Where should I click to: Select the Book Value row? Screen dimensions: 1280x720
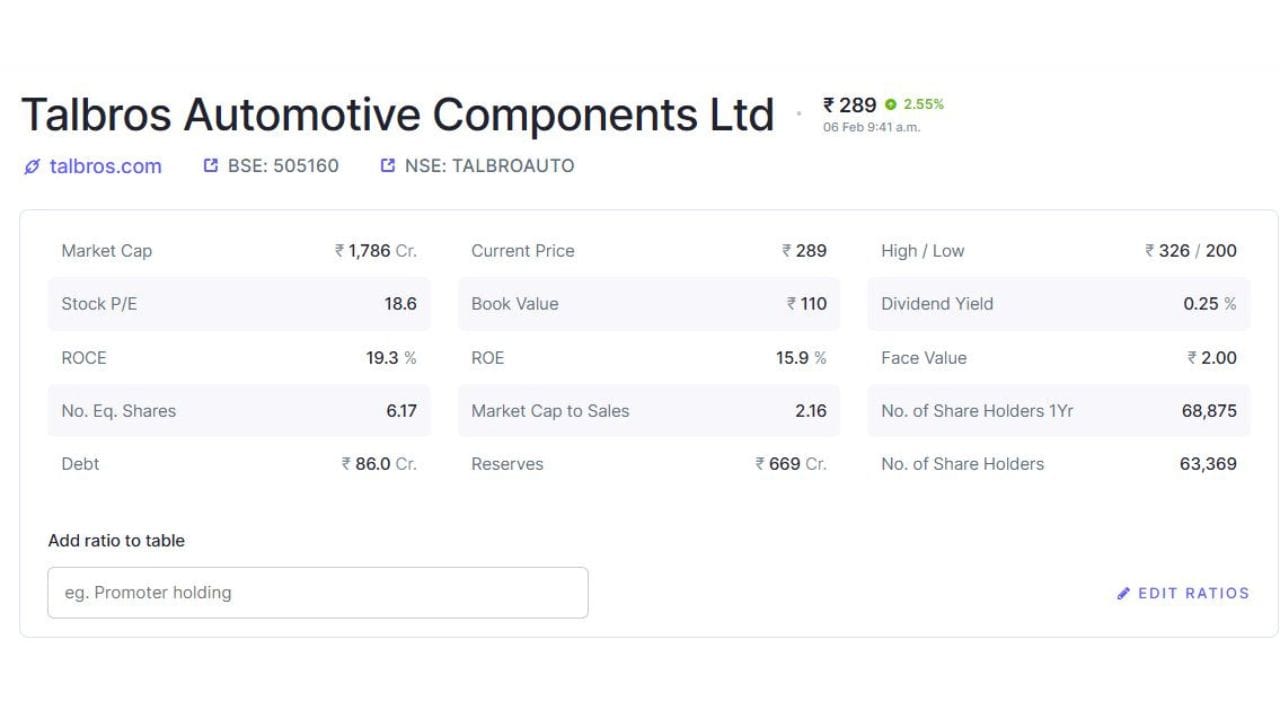point(648,304)
